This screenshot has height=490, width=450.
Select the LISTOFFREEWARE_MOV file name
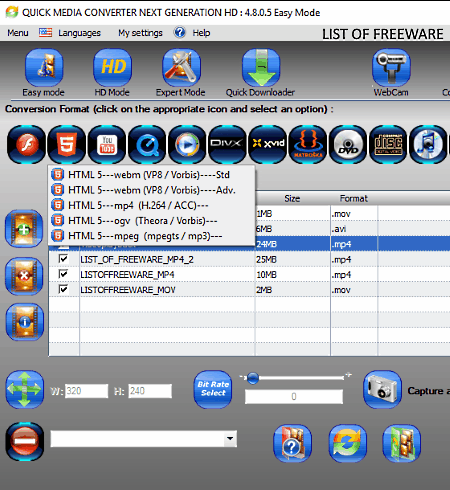(x=128, y=290)
